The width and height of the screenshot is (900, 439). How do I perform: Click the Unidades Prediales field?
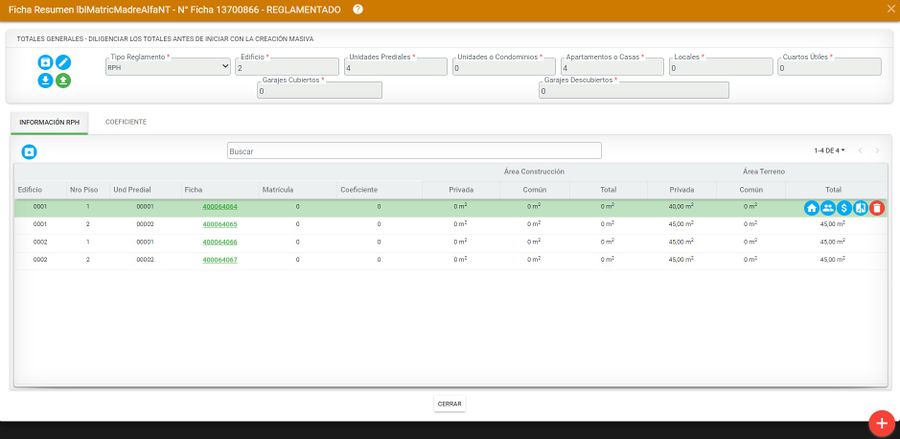[395, 67]
